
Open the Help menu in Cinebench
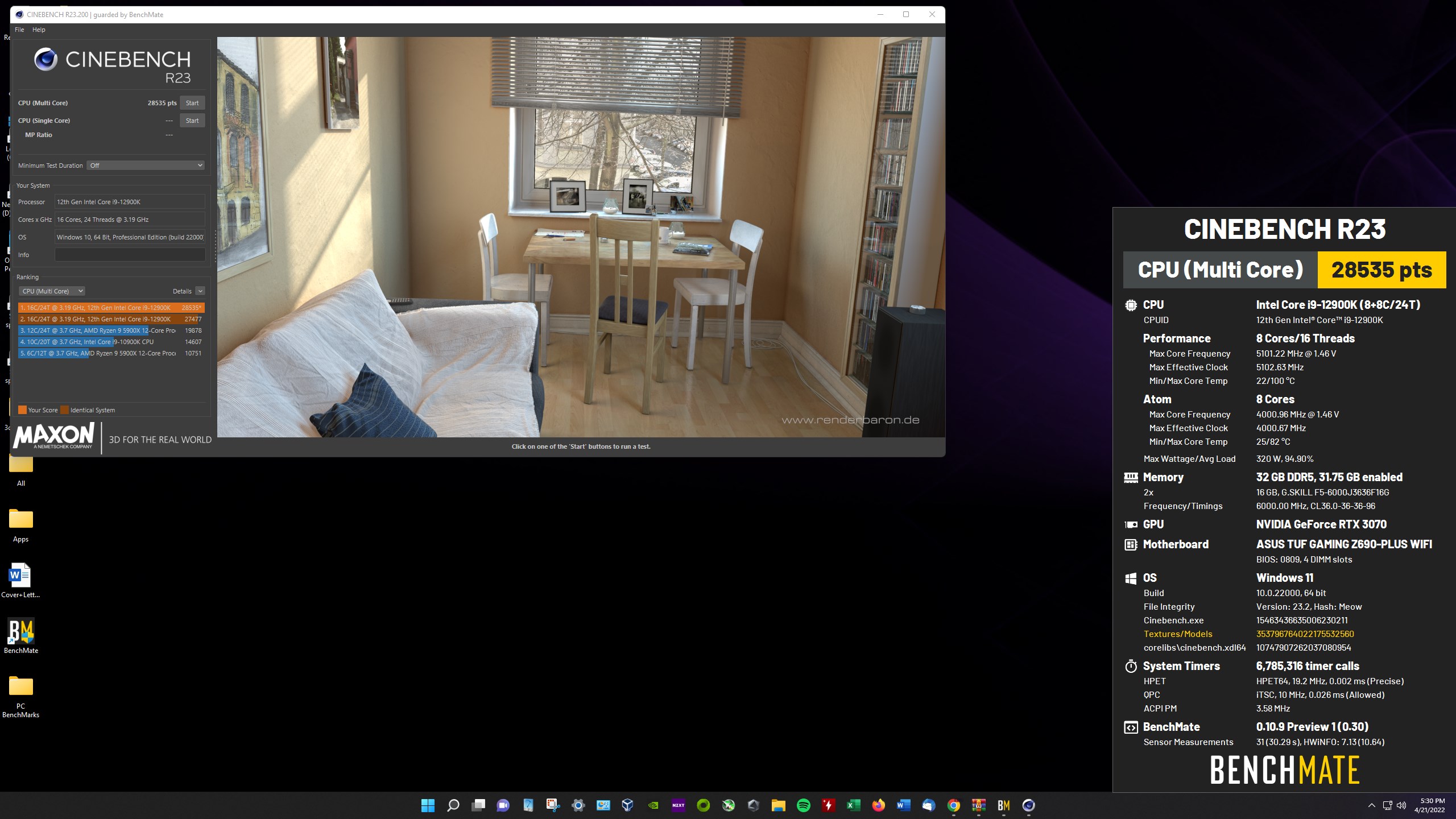(x=39, y=30)
